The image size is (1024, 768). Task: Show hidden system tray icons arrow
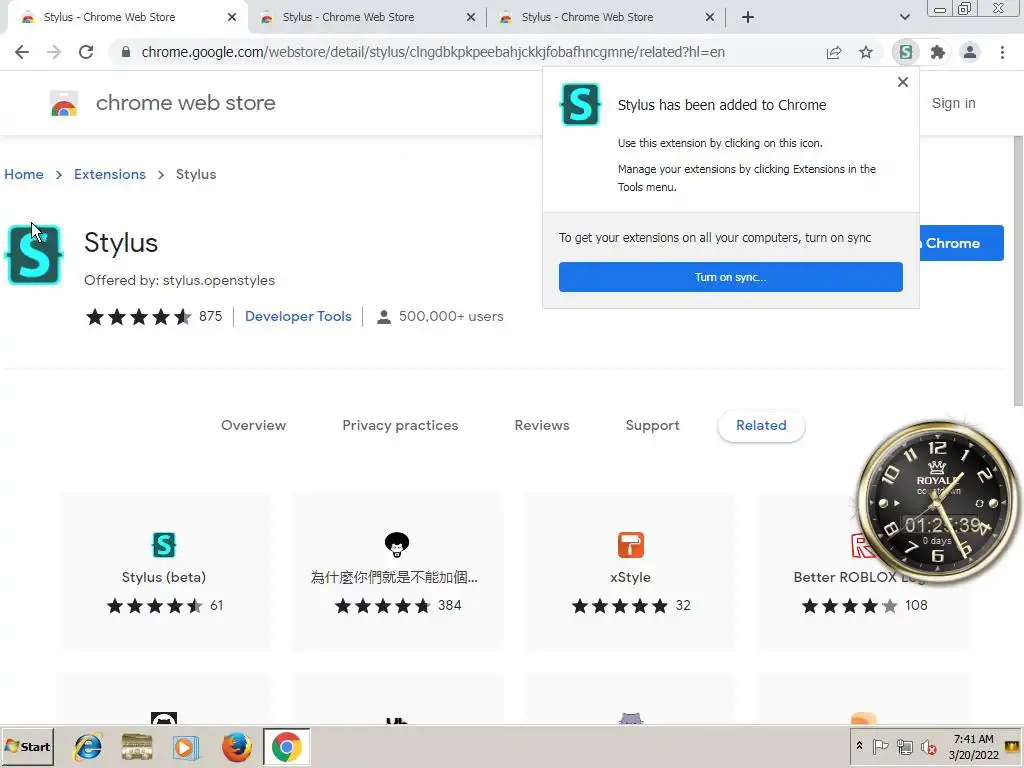click(859, 746)
